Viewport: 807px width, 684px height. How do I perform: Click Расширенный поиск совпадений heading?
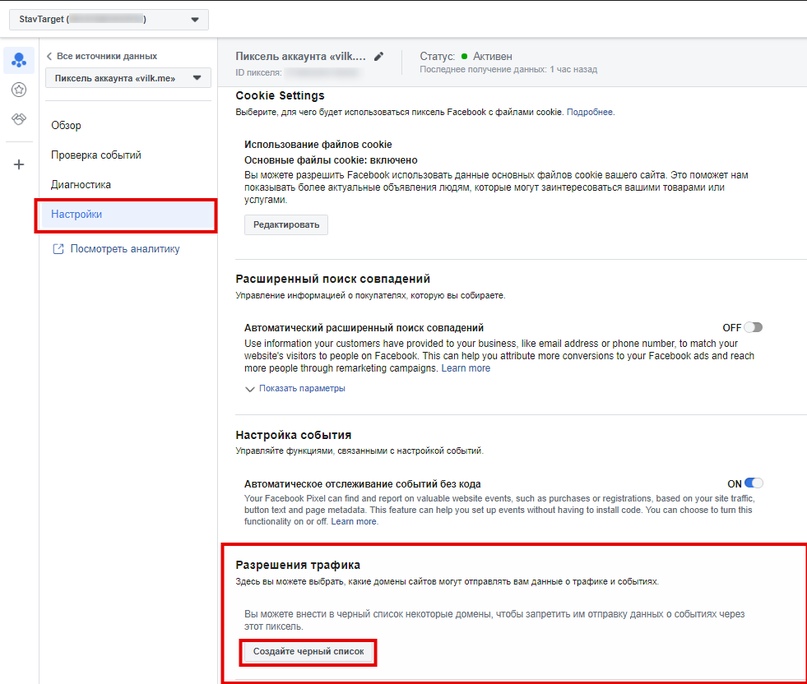click(332, 279)
